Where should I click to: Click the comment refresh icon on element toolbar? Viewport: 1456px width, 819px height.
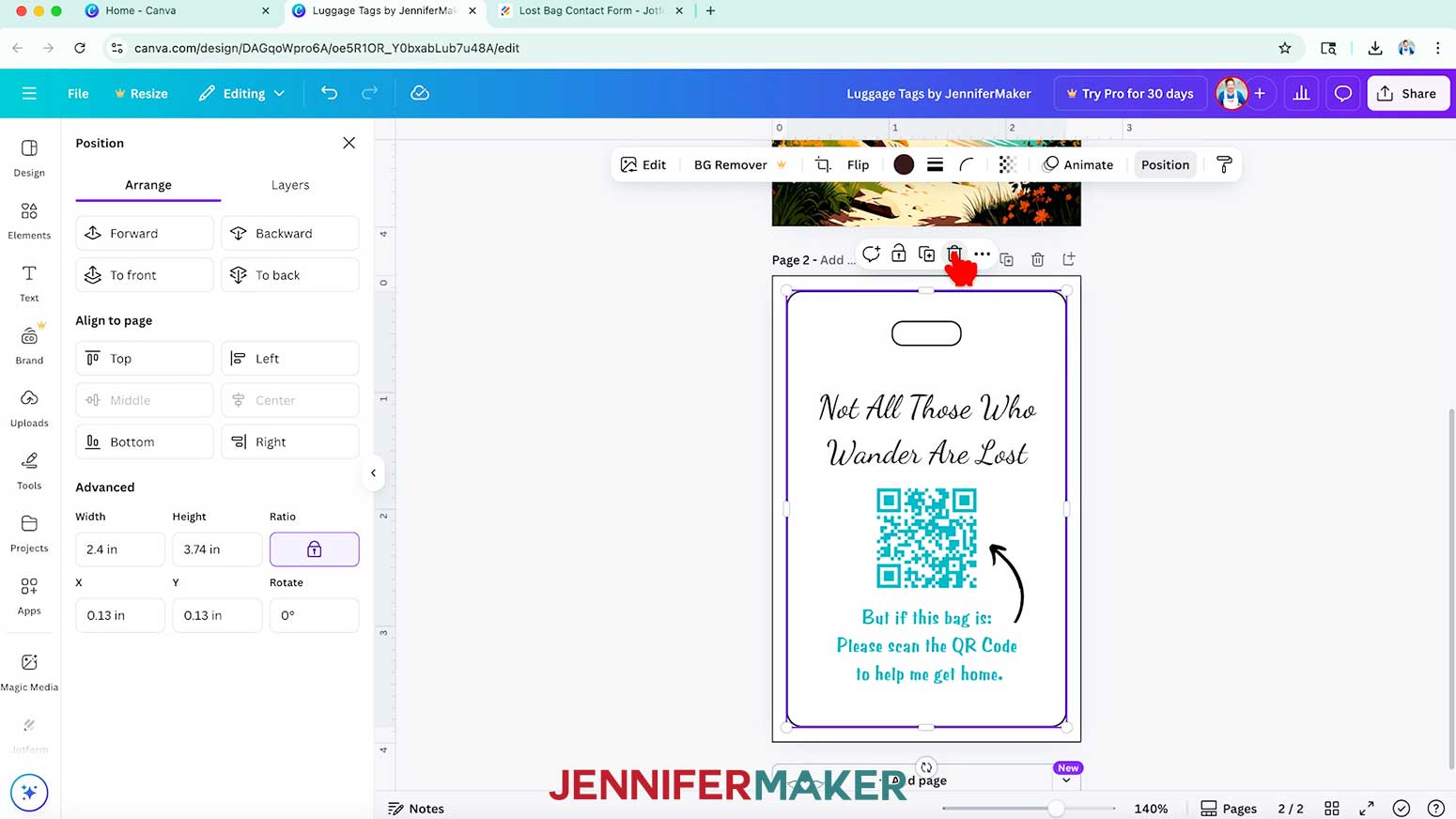coord(871,254)
